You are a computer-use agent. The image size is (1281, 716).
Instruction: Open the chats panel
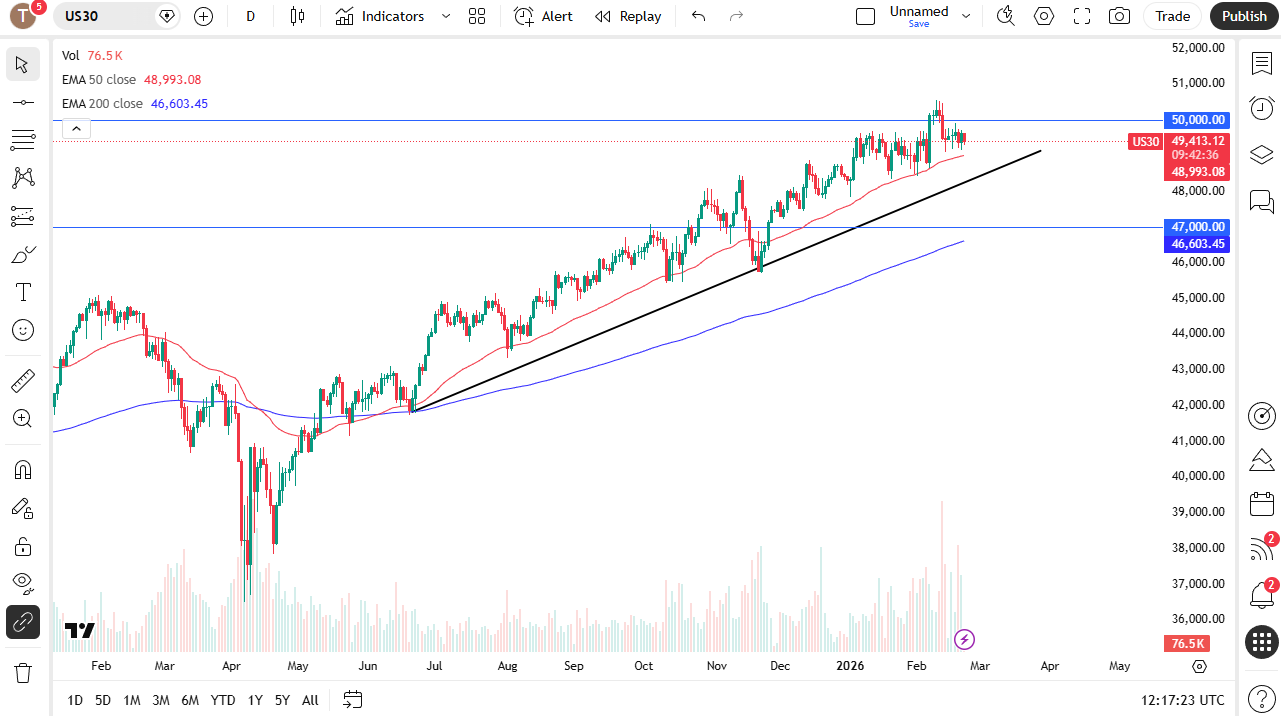tap(1262, 202)
